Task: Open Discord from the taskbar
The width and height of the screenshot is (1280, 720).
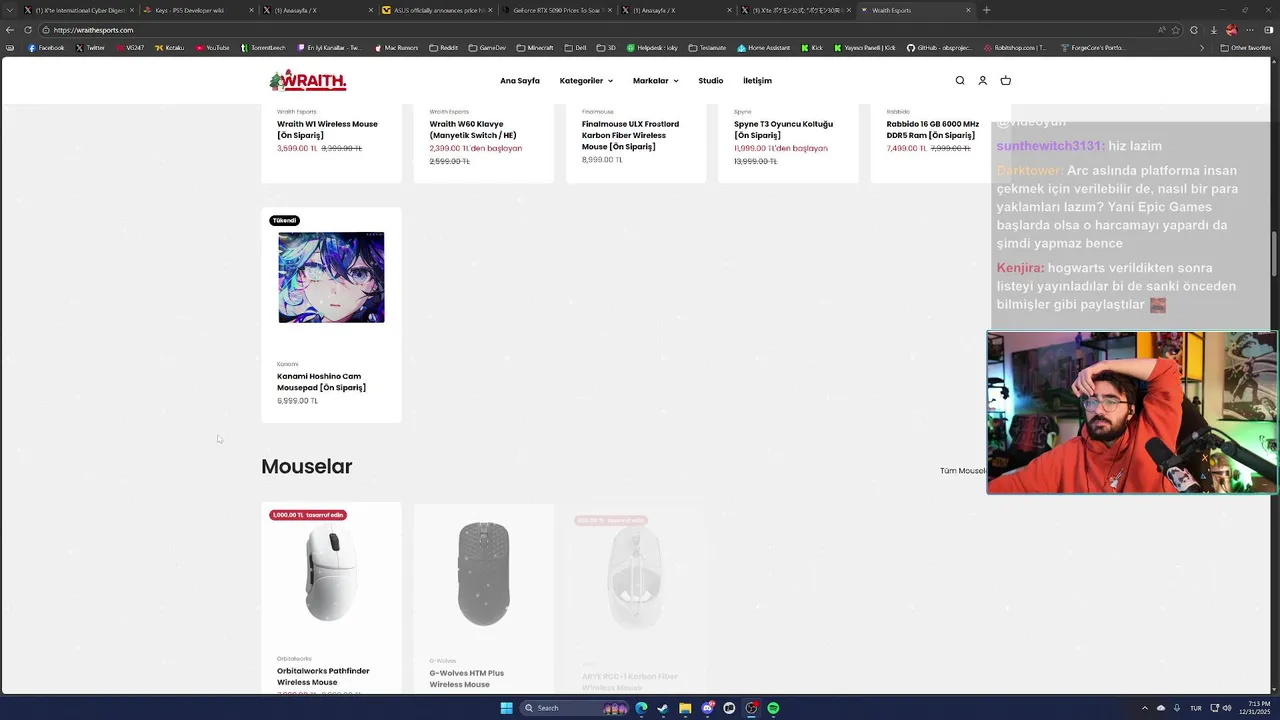Action: pos(707,708)
